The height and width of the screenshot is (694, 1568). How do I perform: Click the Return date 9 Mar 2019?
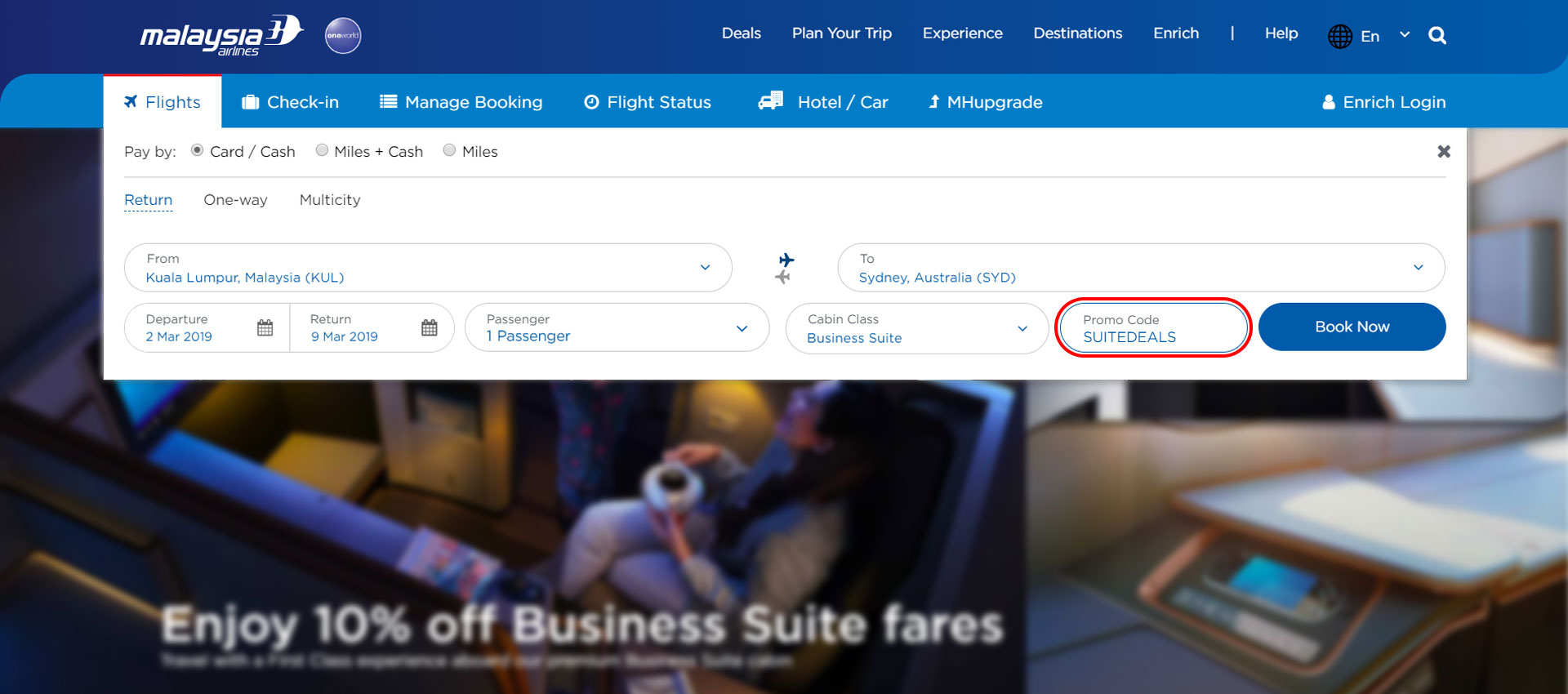(x=345, y=336)
